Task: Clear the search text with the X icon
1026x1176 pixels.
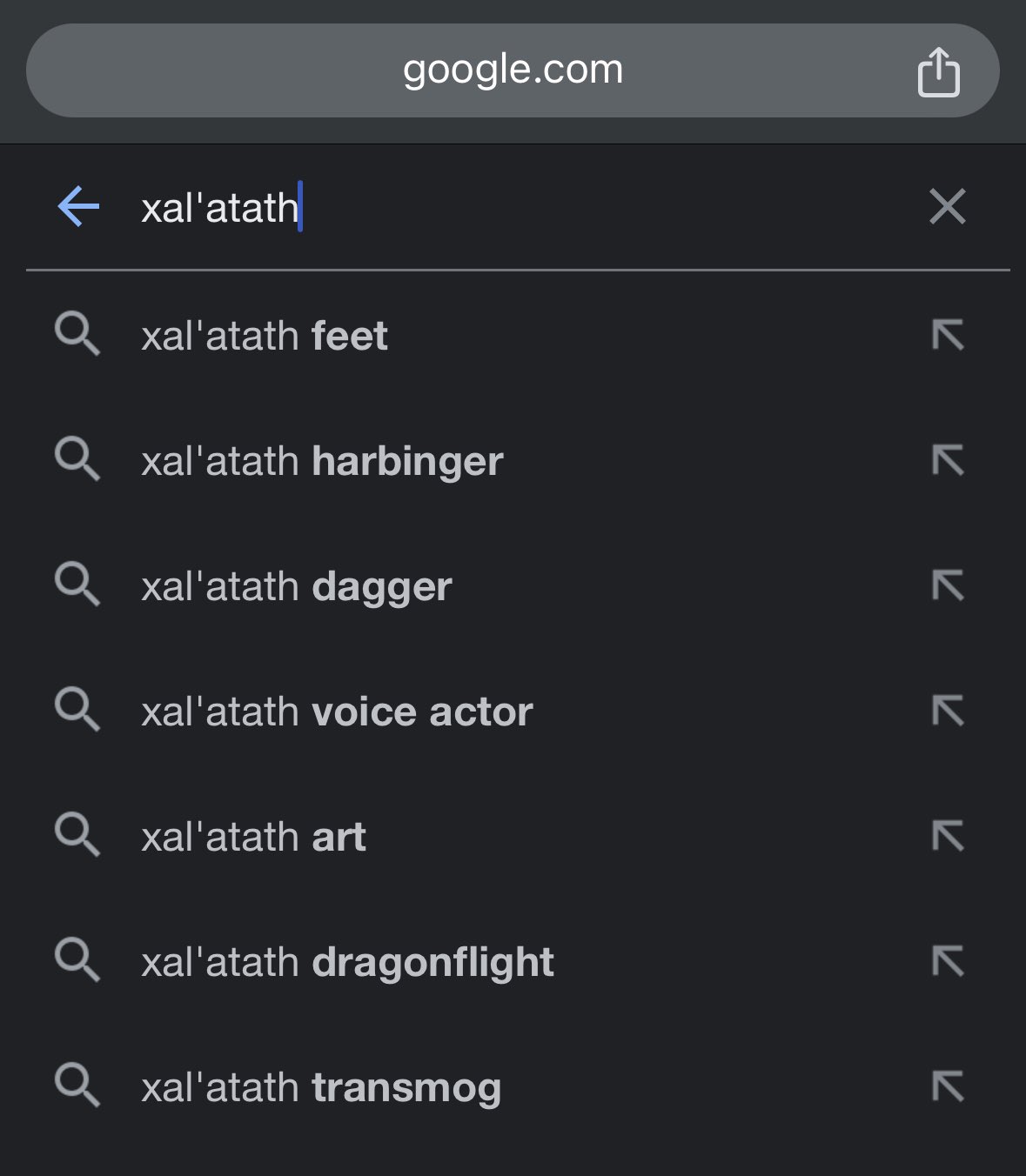Action: 947,207
